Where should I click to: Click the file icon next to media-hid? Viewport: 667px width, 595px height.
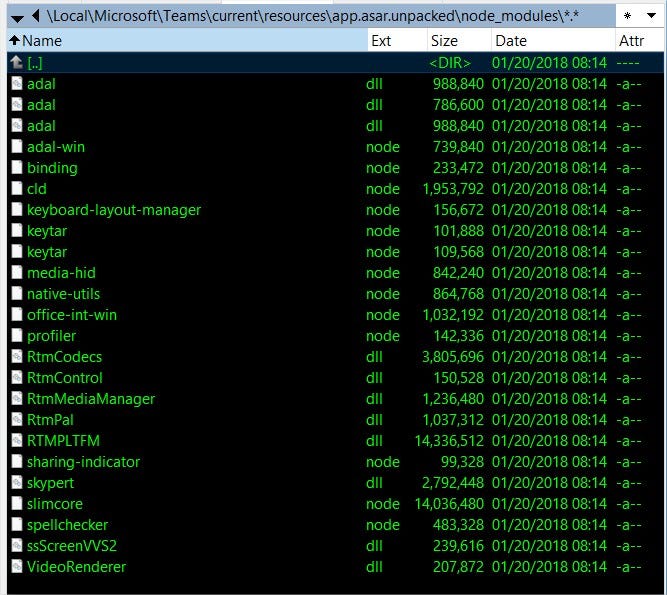pos(17,273)
